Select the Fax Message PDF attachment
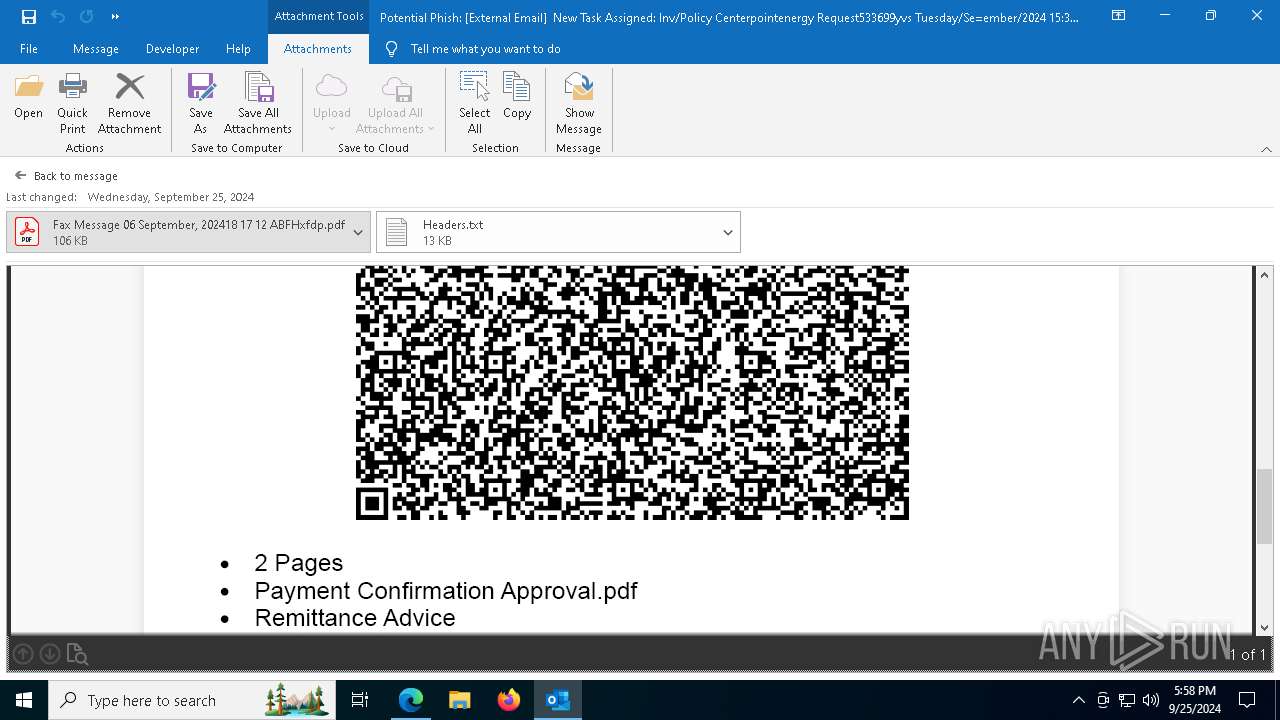Viewport: 1280px width, 720px height. tap(188, 232)
